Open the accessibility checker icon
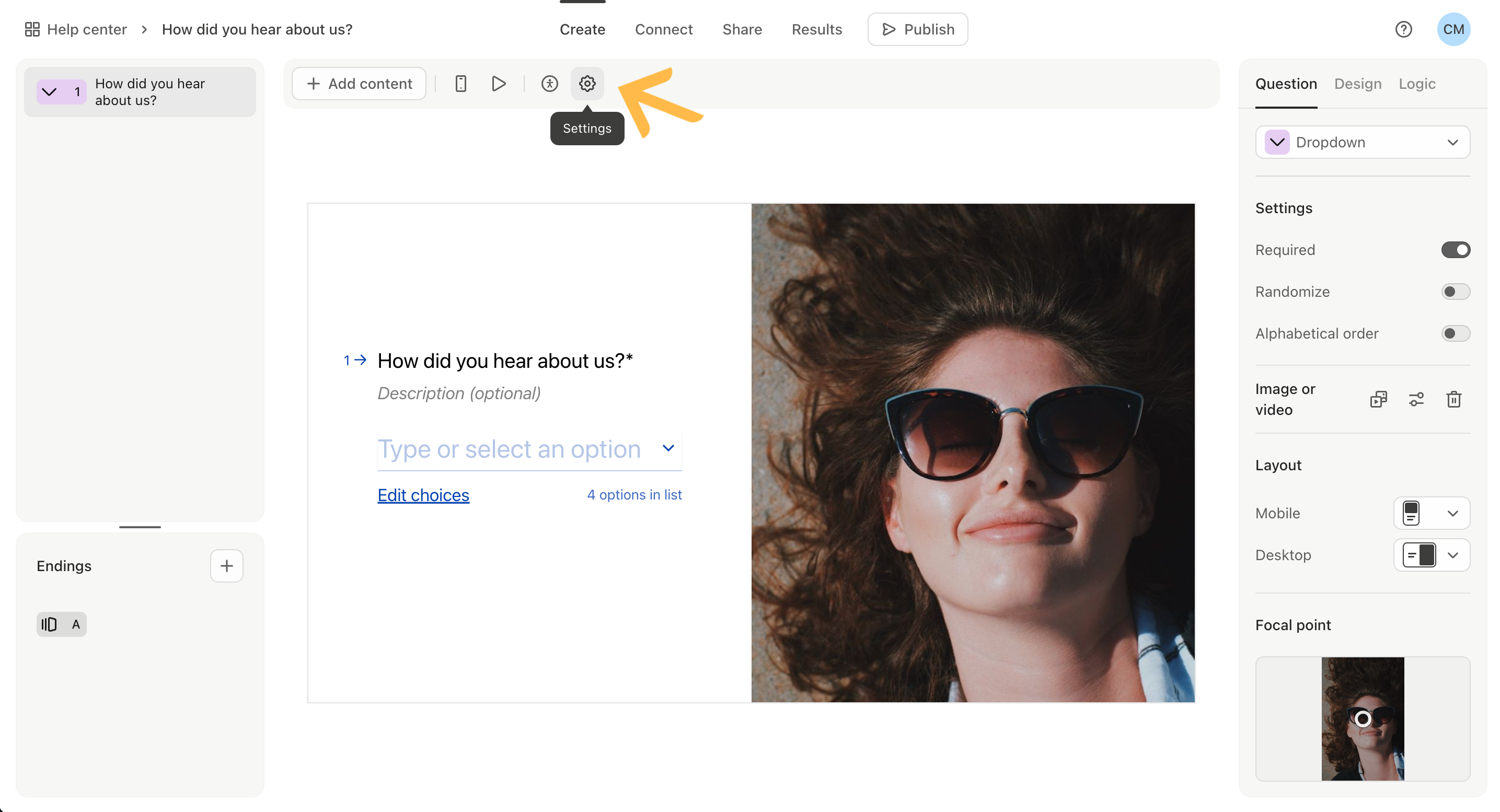The width and height of the screenshot is (1500, 812). (549, 84)
